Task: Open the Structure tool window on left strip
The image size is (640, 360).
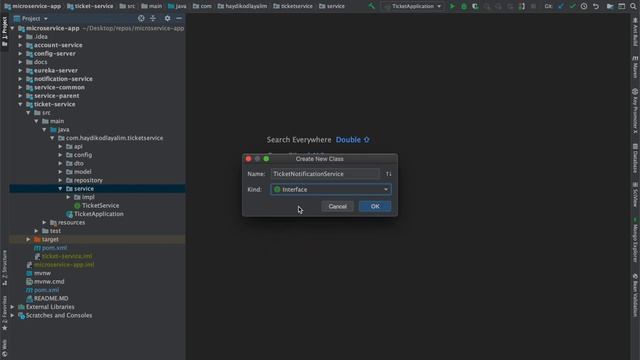Action: pyautogui.click(x=4, y=269)
